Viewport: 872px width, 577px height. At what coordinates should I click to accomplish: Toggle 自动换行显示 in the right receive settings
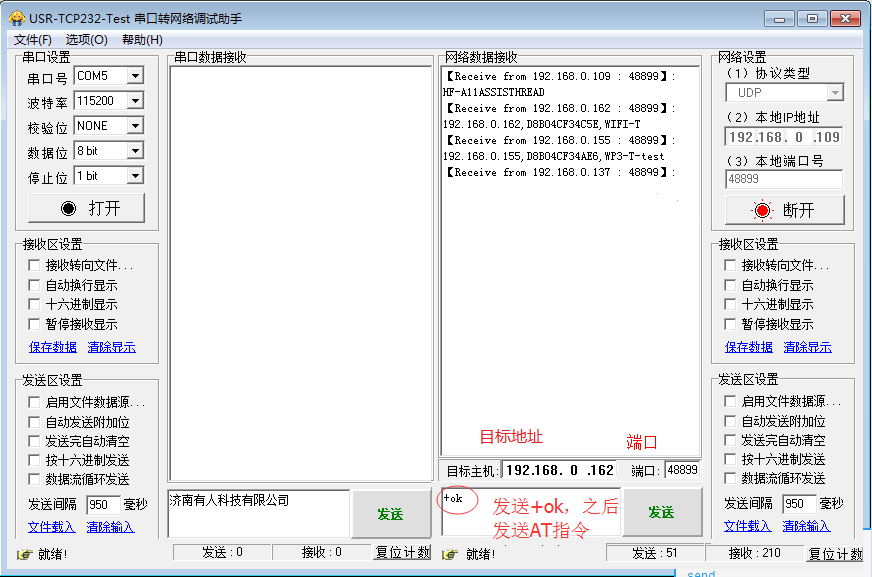coord(732,285)
